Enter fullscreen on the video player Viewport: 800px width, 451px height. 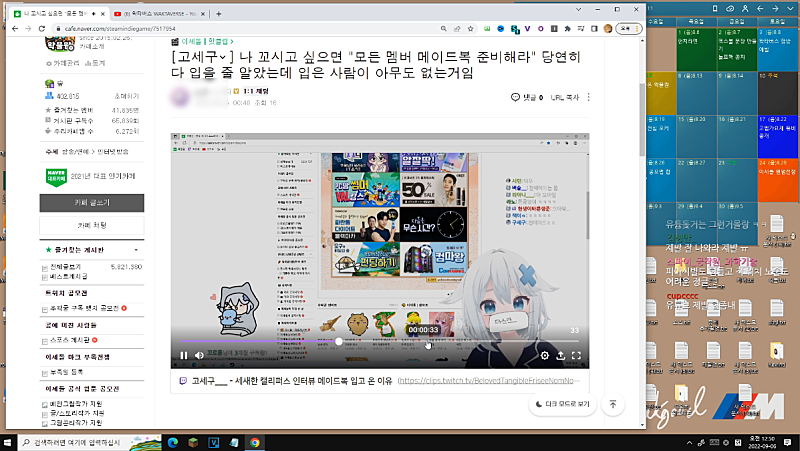point(575,355)
